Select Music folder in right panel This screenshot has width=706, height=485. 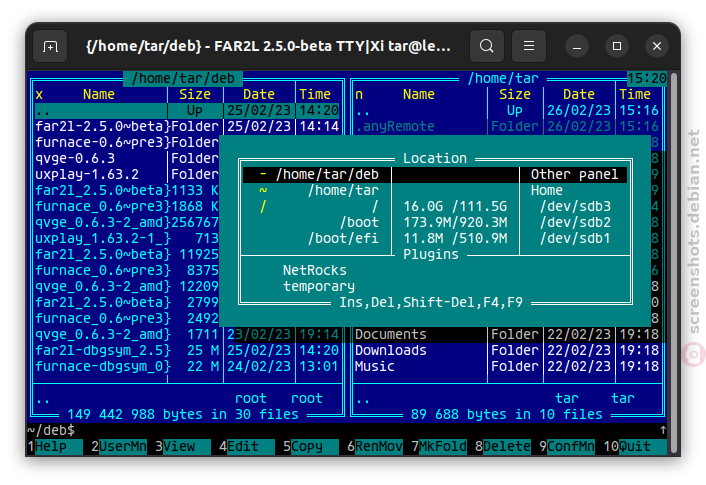[x=507, y=367]
